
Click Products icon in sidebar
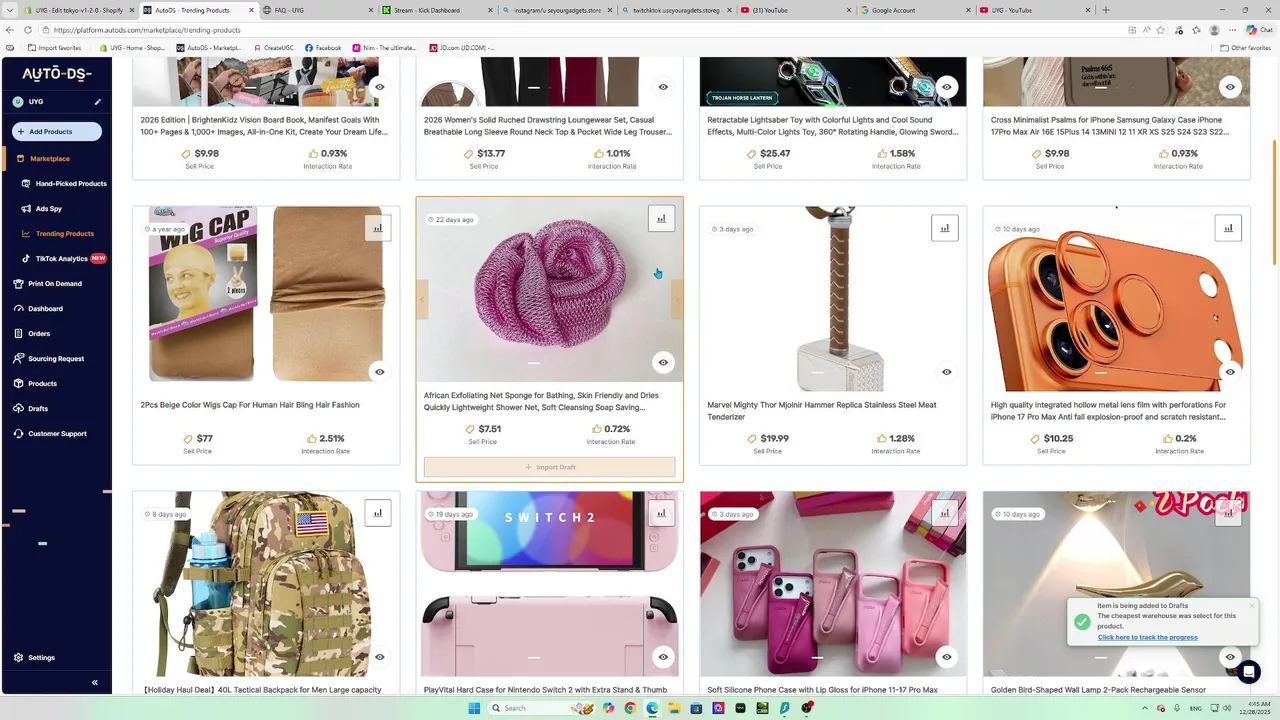19,383
